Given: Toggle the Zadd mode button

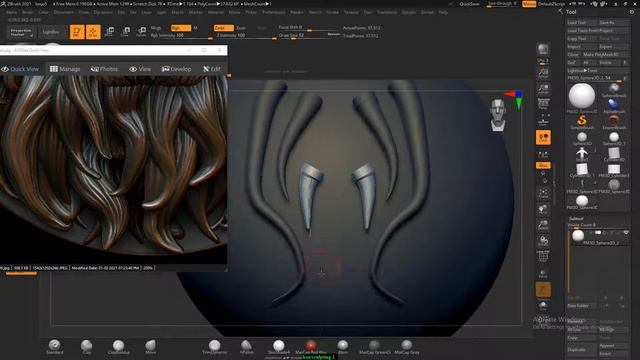Looking at the screenshot, I should 224,28.
